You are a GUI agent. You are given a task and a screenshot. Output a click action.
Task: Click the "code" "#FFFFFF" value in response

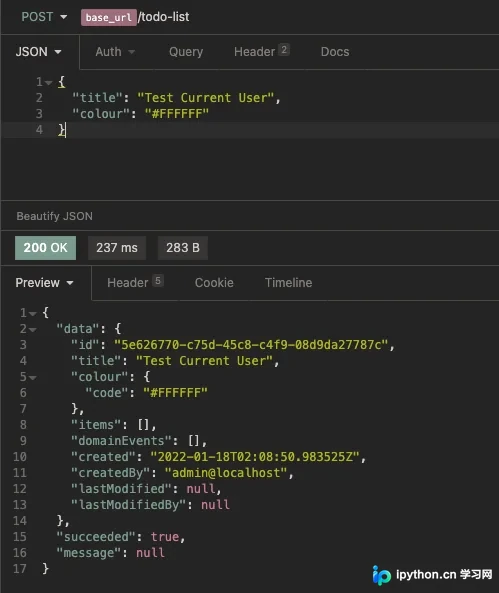(175, 393)
